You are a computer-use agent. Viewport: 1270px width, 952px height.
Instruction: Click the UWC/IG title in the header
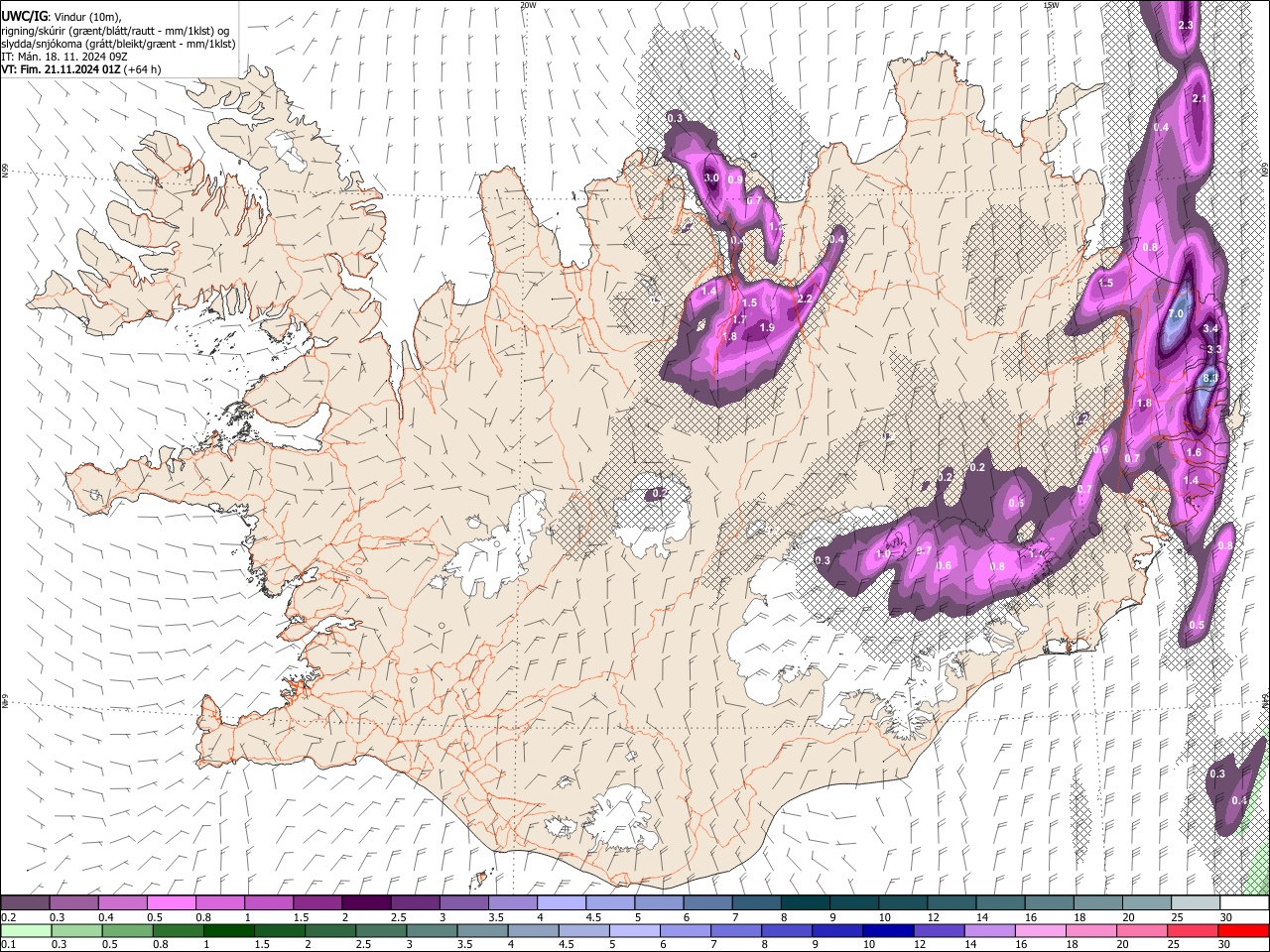(24, 15)
